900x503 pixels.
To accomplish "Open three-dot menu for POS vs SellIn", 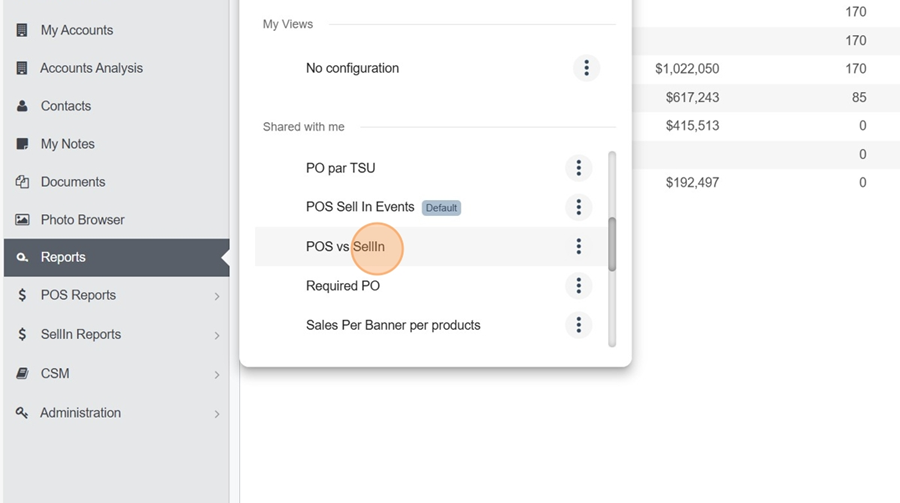I will tap(579, 246).
